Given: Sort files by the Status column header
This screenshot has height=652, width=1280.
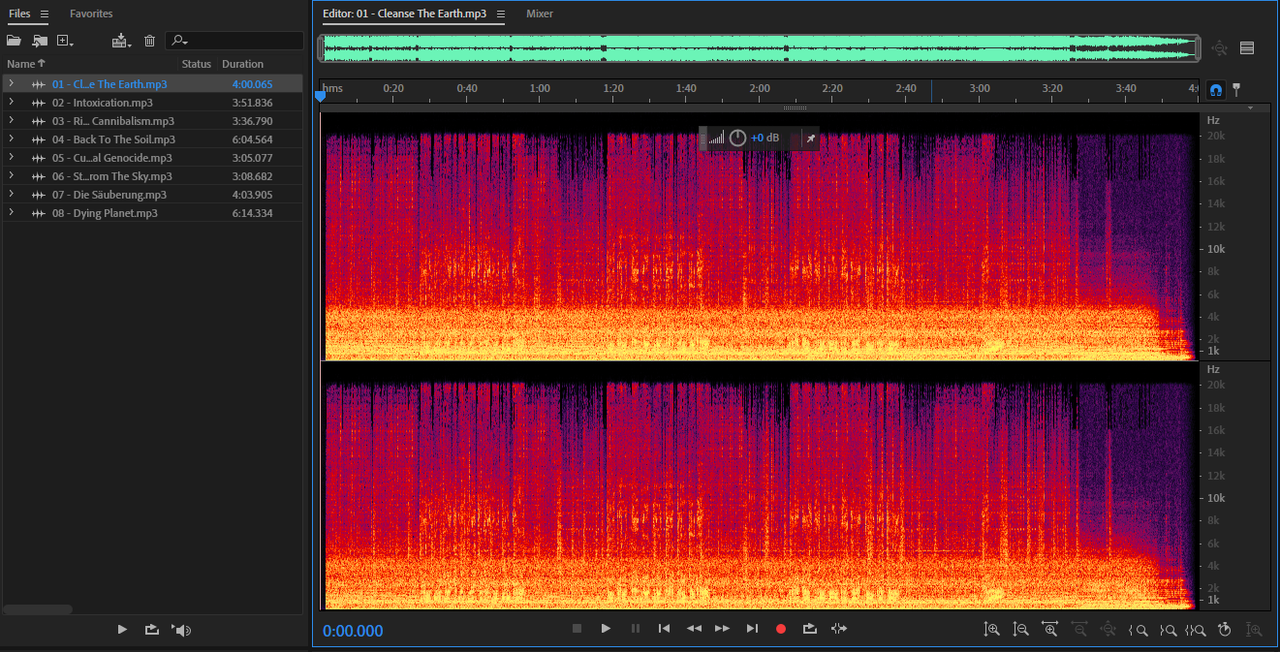Looking at the screenshot, I should [196, 64].
